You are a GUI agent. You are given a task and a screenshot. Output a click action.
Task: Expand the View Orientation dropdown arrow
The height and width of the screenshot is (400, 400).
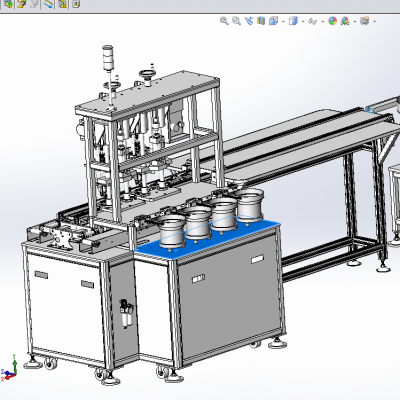pos(283,22)
